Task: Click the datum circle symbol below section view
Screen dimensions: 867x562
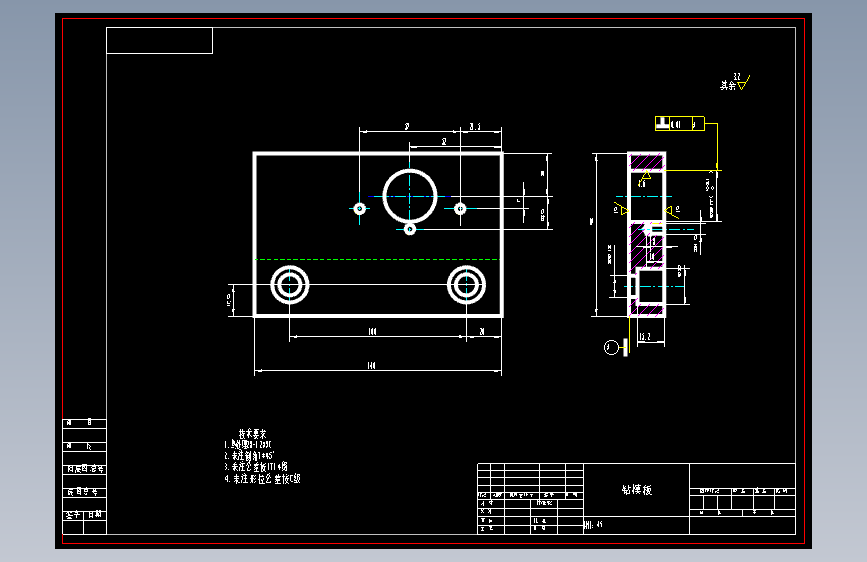Action: tap(611, 347)
